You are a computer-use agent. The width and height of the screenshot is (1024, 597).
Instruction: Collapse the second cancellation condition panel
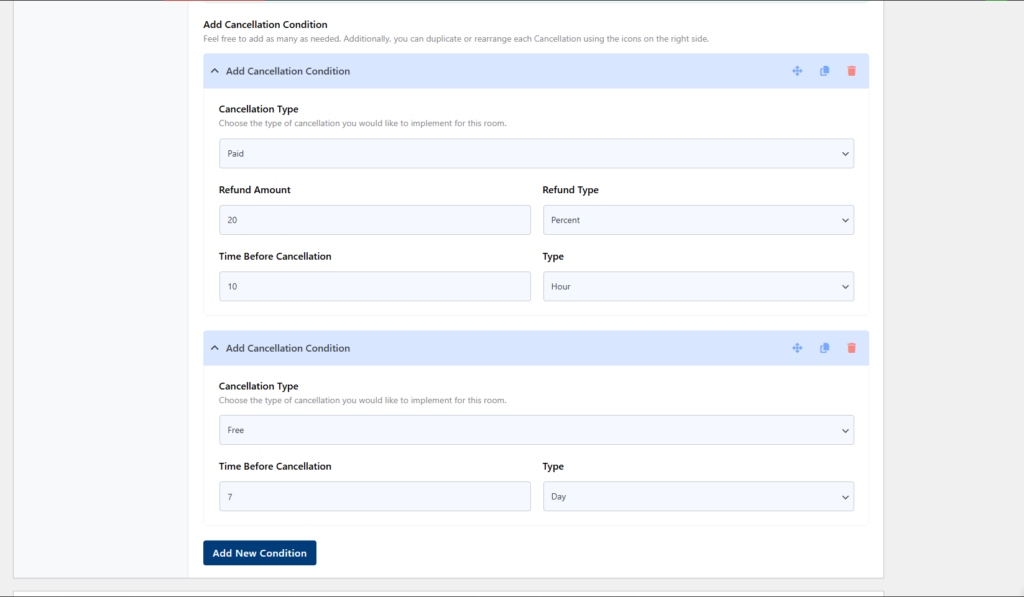(x=215, y=348)
